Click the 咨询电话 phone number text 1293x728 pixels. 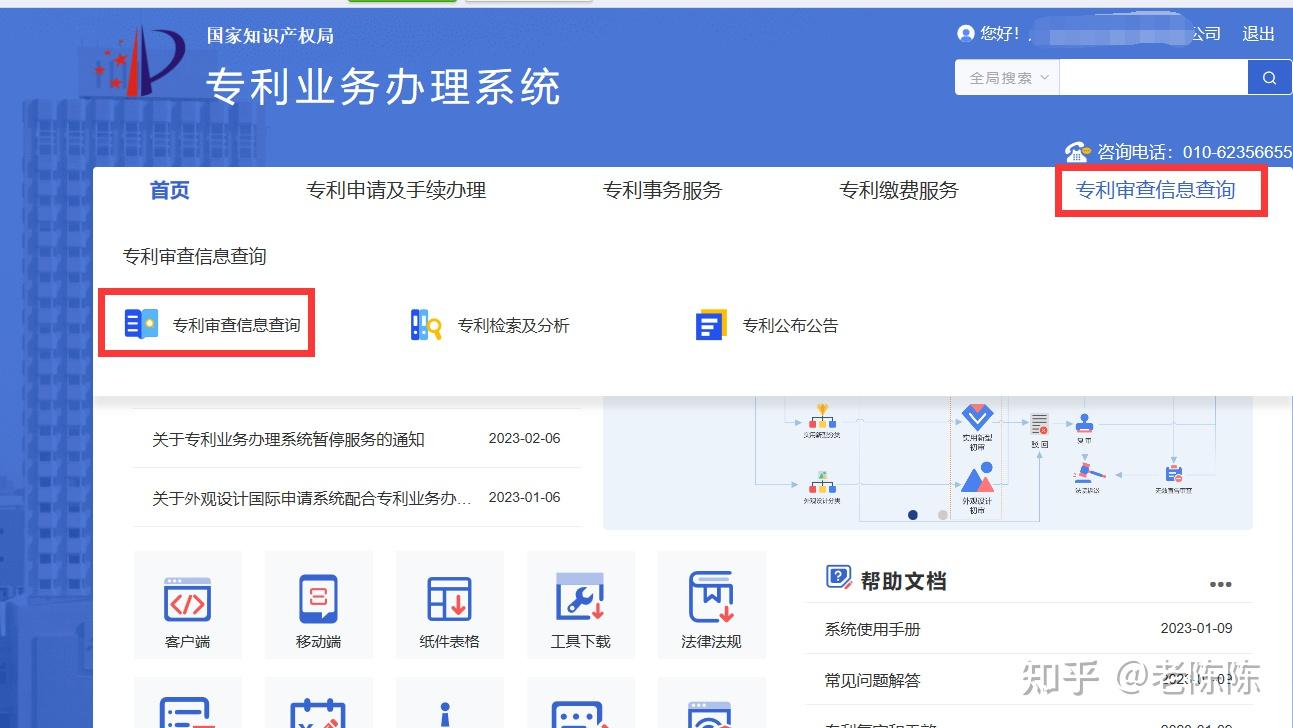1195,152
